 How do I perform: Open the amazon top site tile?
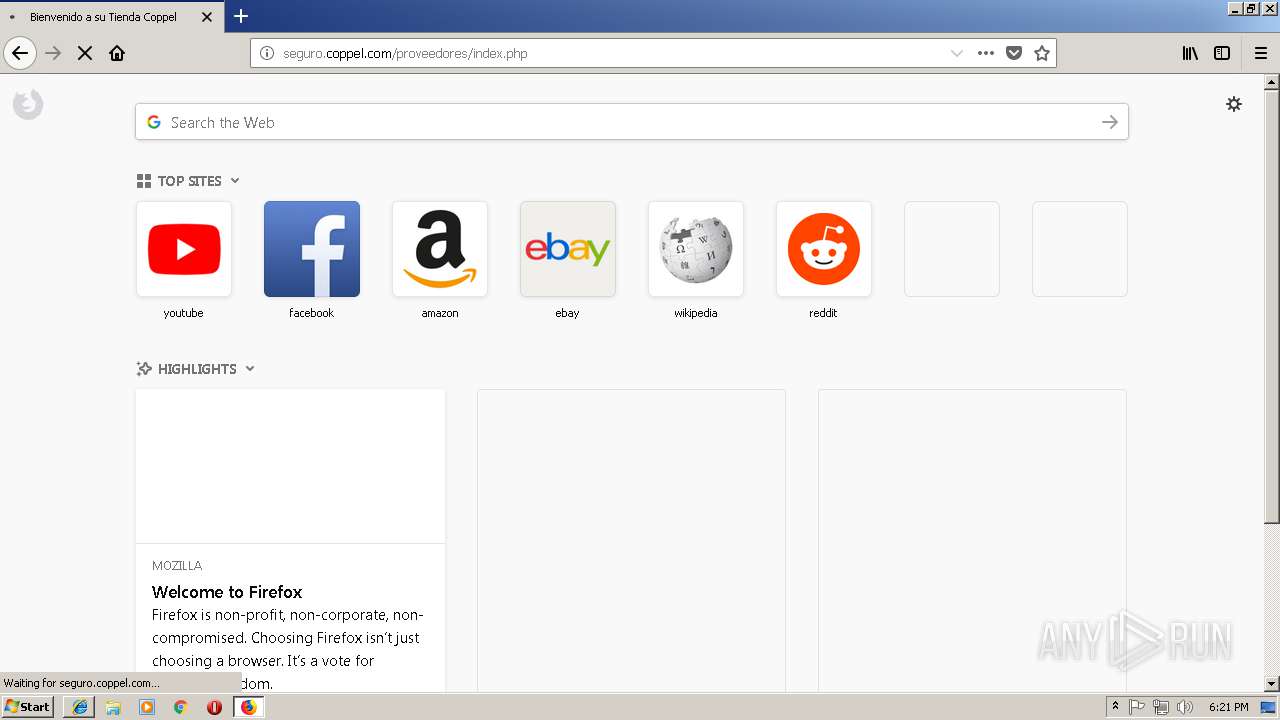pyautogui.click(x=440, y=249)
